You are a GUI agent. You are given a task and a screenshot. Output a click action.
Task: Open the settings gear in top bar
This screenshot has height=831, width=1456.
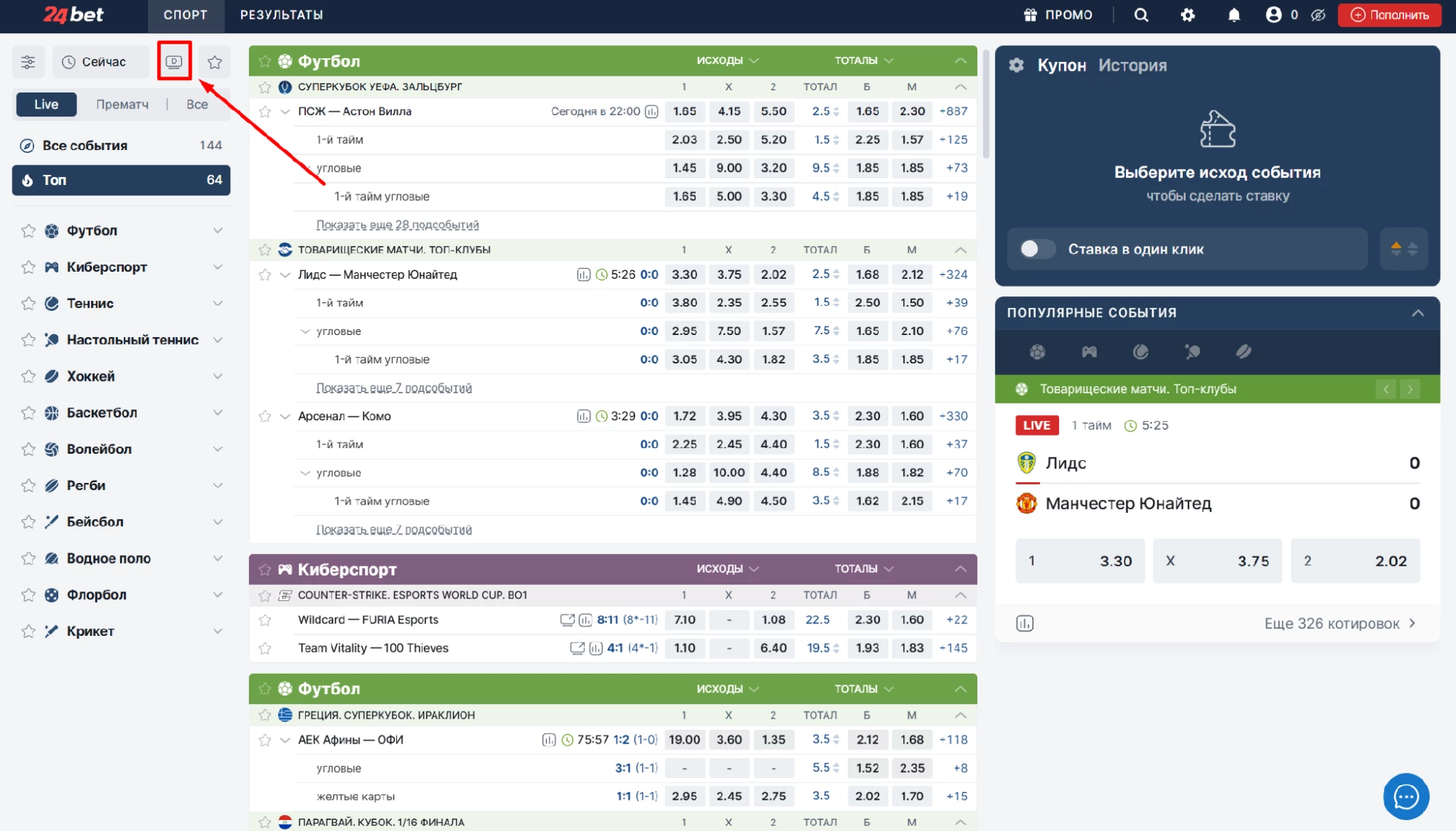pos(1188,15)
